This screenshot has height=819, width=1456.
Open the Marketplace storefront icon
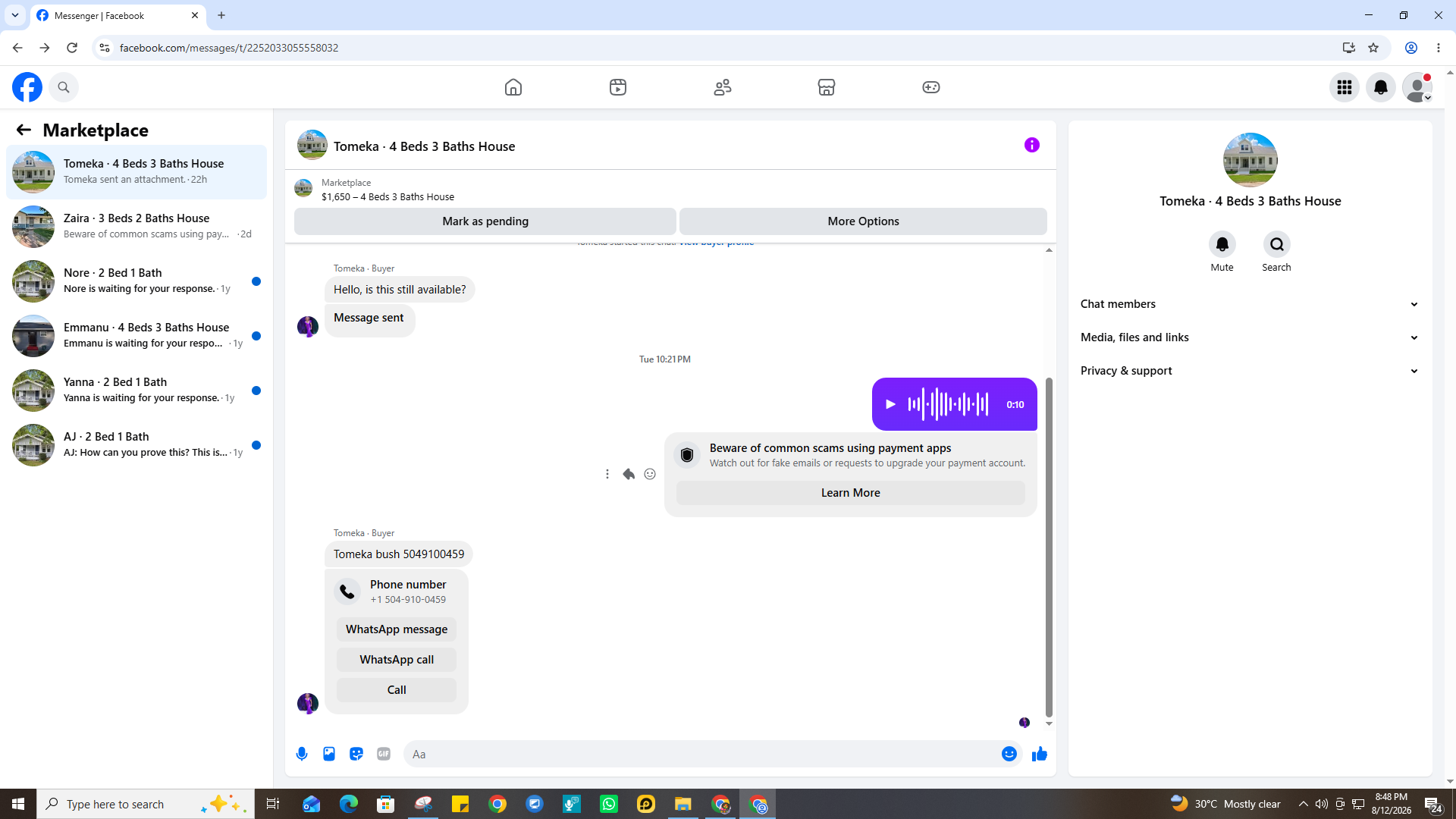coord(827,87)
